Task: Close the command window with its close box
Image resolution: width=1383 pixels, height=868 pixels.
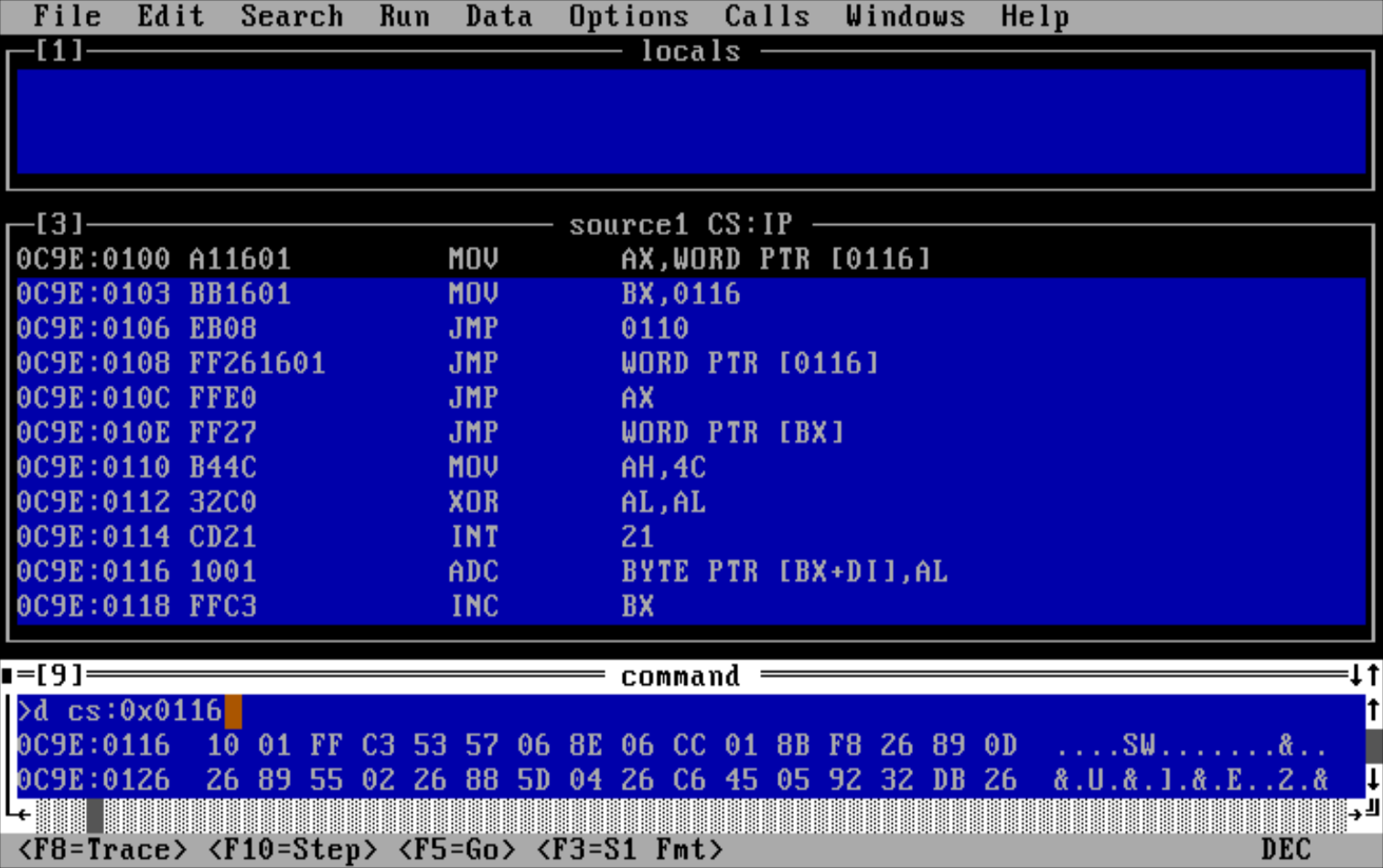Action: [x=7, y=675]
